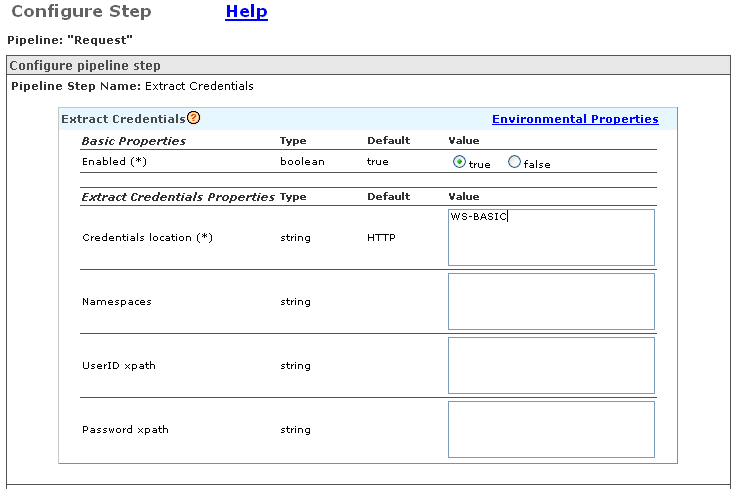Viewport: 737px width, 489px height.
Task: Select the false radio button for Enabled
Action: point(514,162)
